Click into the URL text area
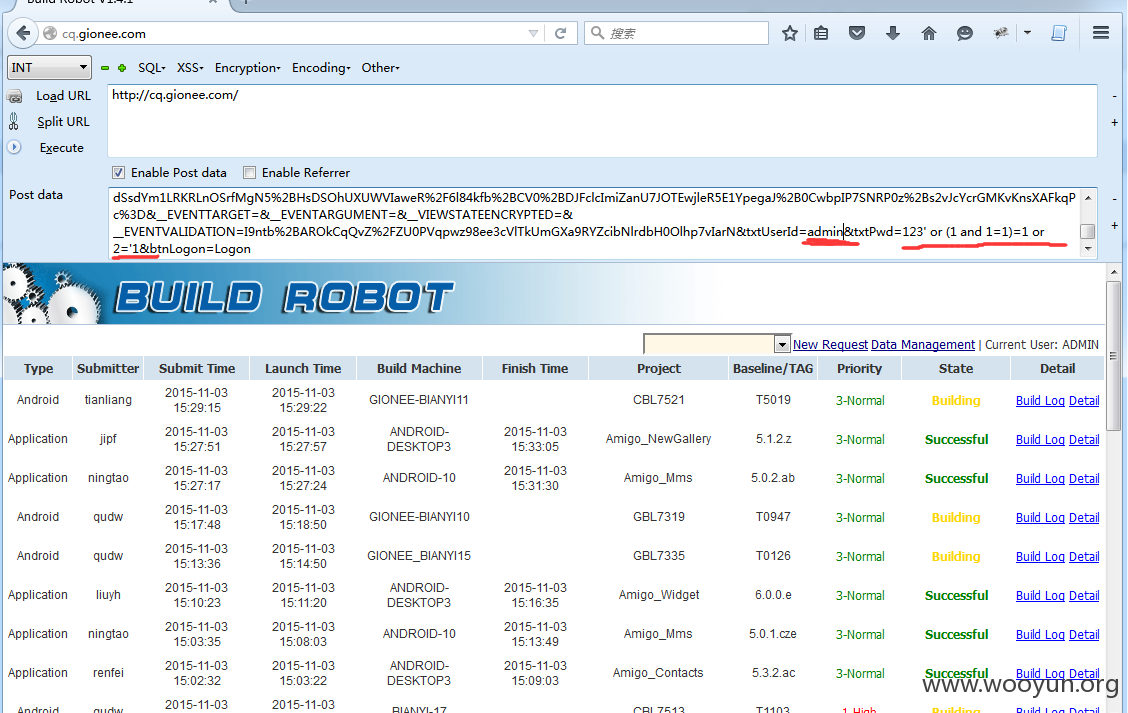This screenshot has height=713, width=1128. pos(602,121)
